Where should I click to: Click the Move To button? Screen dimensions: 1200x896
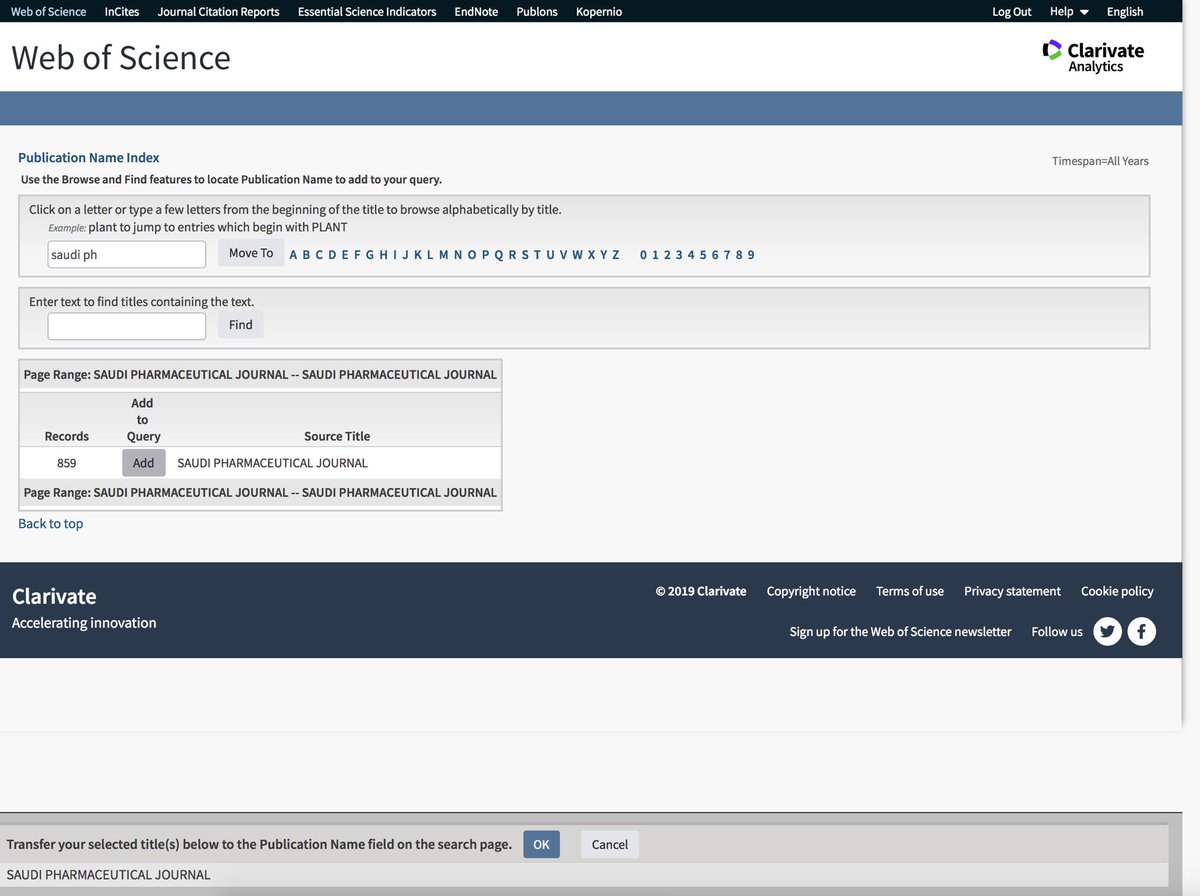tap(251, 253)
